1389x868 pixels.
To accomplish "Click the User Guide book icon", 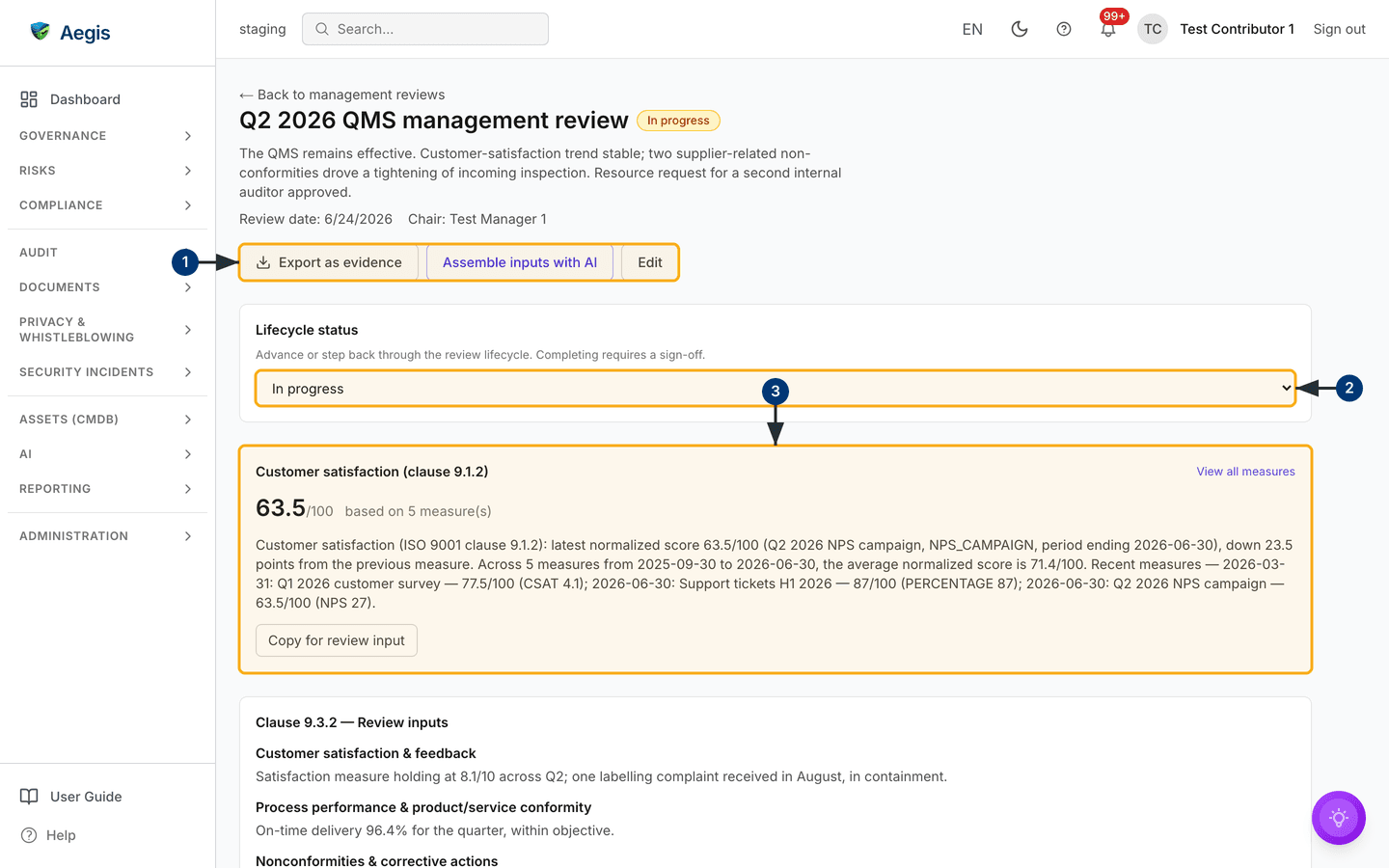I will 29,797.
